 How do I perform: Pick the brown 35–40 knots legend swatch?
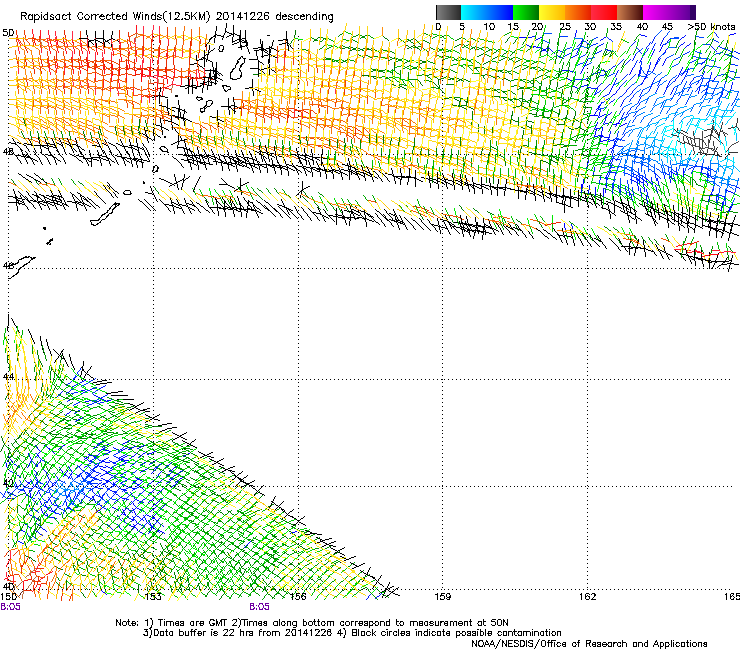(630, 12)
